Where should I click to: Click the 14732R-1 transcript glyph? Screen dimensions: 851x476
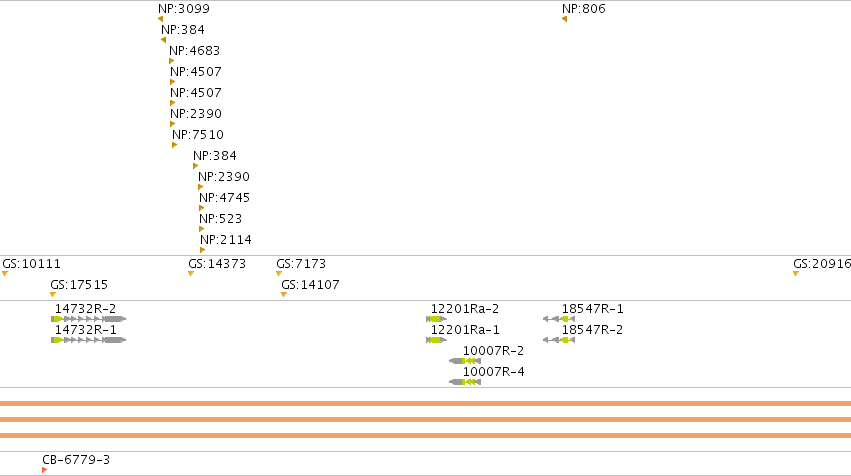click(88, 340)
